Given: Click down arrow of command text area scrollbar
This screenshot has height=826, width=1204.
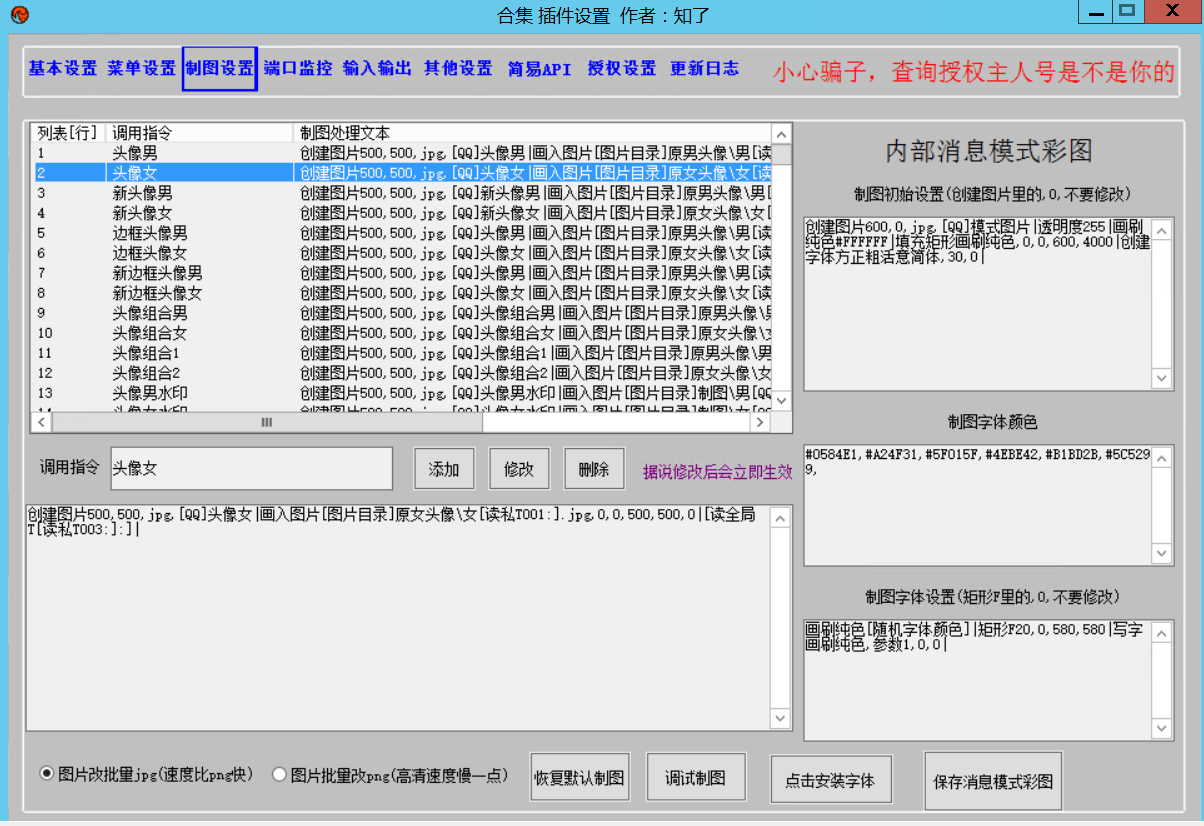Looking at the screenshot, I should click(780, 719).
